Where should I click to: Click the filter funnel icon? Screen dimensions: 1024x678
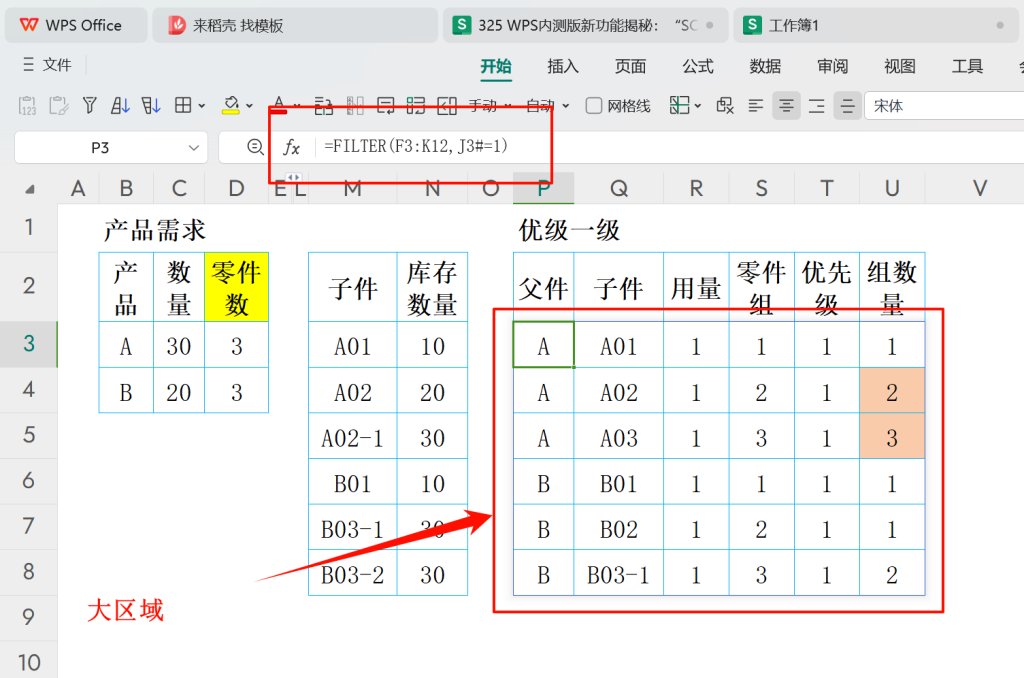(x=89, y=105)
